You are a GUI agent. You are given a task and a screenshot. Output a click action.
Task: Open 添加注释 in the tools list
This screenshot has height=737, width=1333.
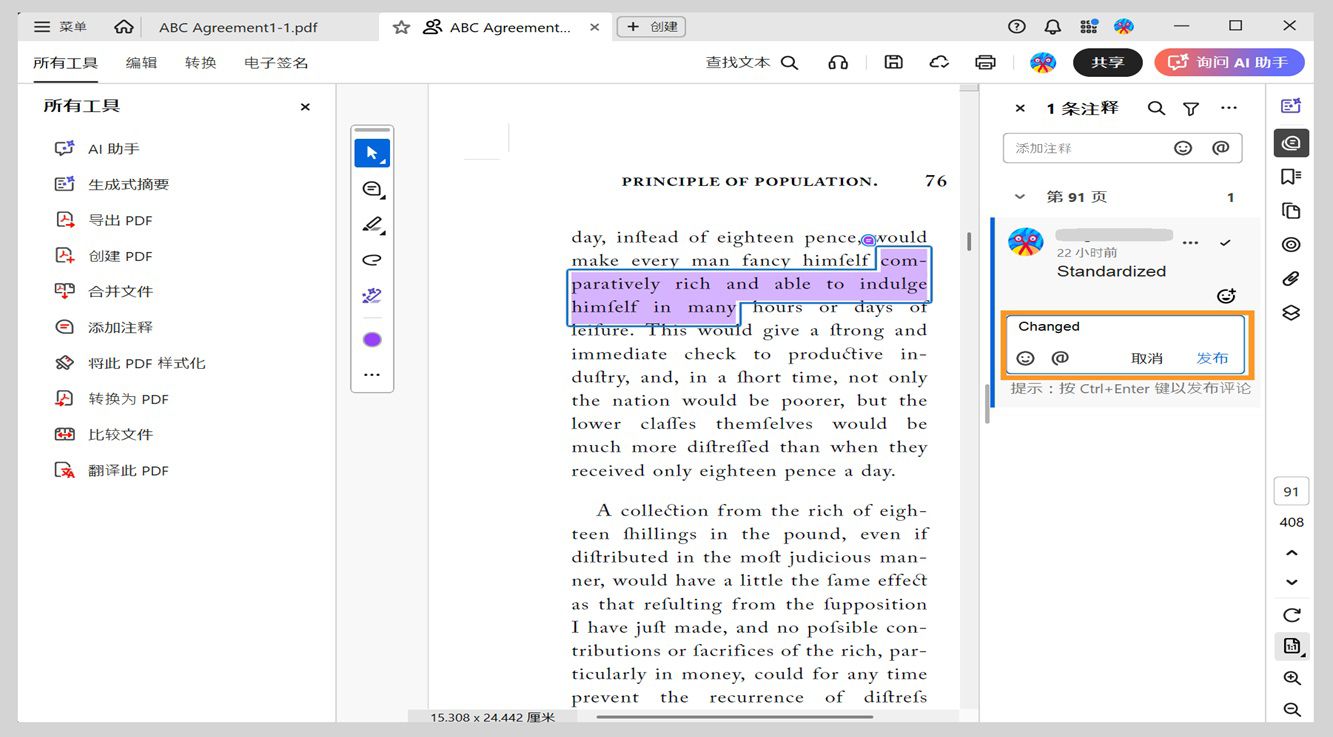click(x=104, y=327)
